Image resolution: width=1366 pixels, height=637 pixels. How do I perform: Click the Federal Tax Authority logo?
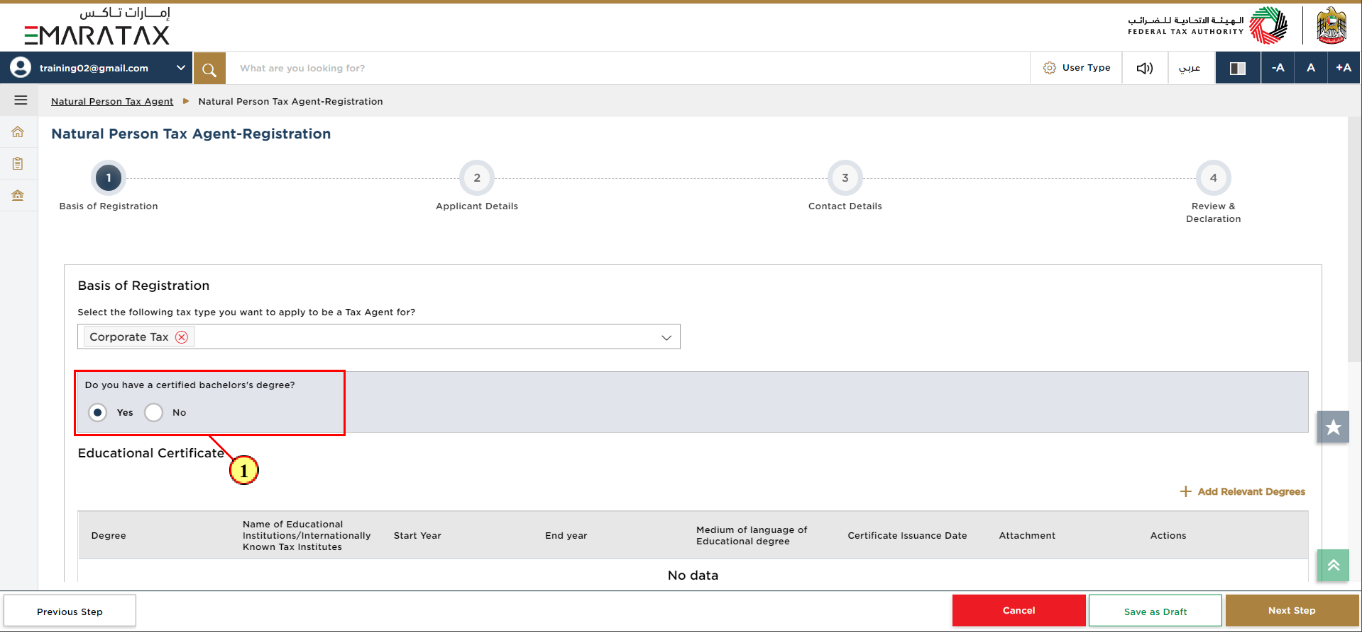(x=1207, y=26)
